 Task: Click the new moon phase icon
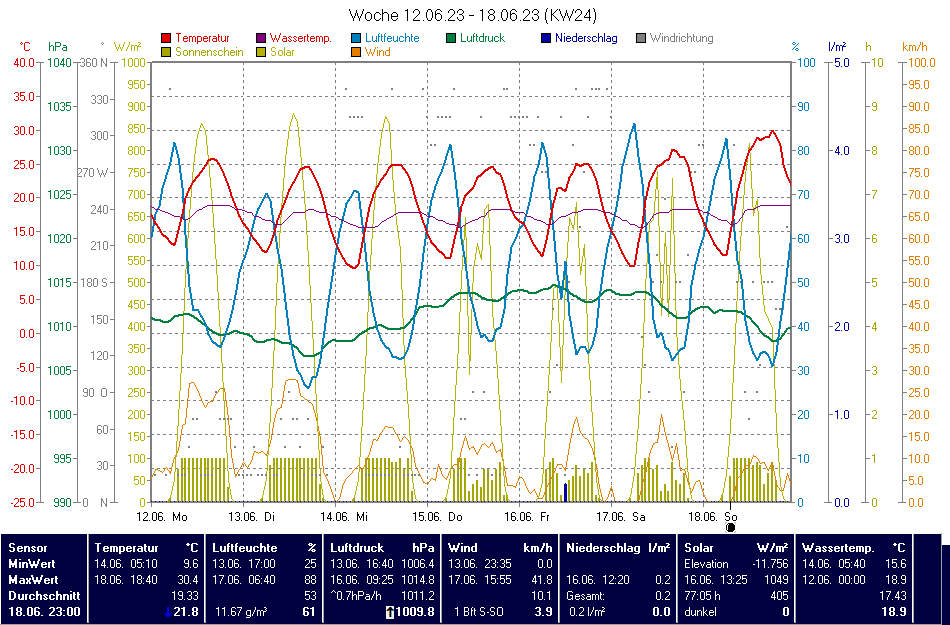coord(730,527)
